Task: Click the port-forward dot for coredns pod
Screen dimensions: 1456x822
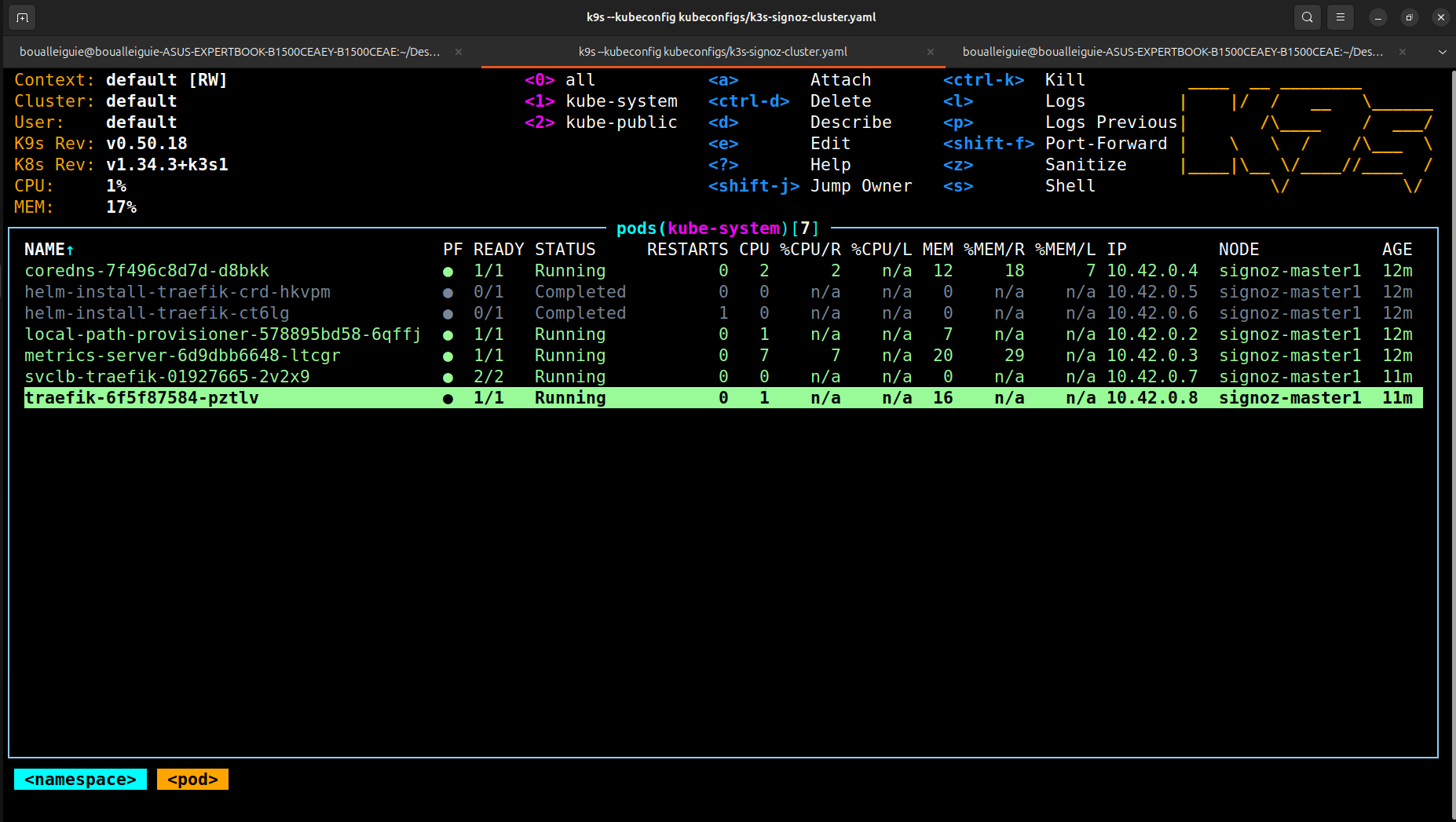Action: pos(448,272)
